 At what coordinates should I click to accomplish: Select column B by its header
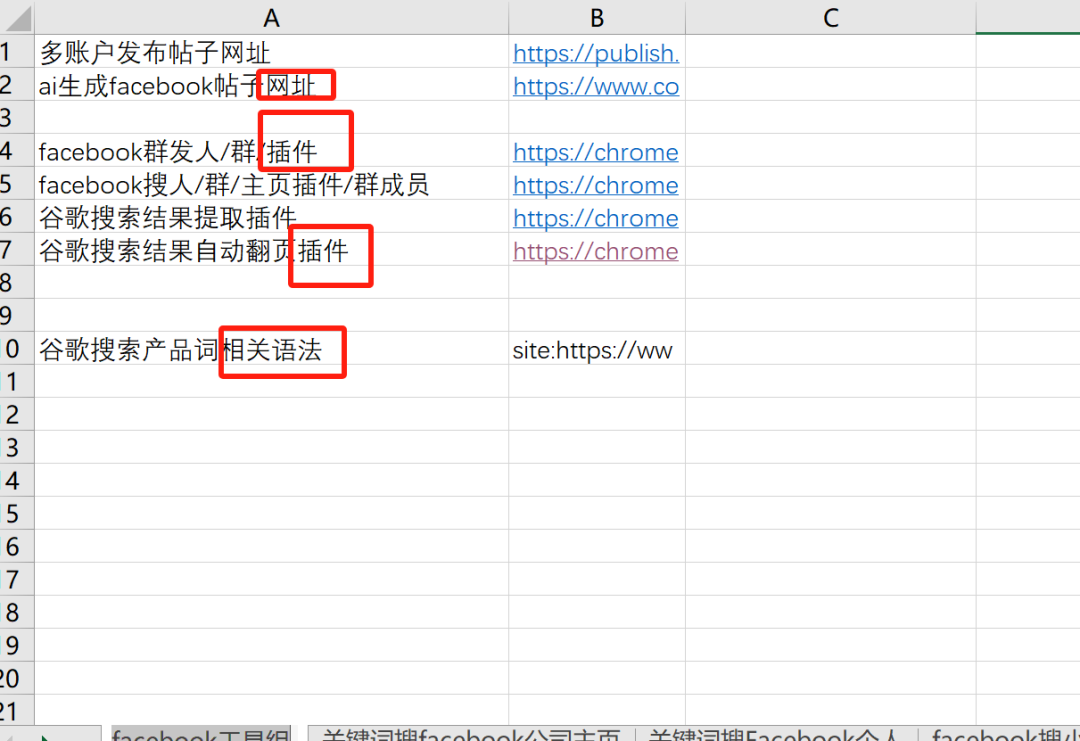(x=597, y=17)
